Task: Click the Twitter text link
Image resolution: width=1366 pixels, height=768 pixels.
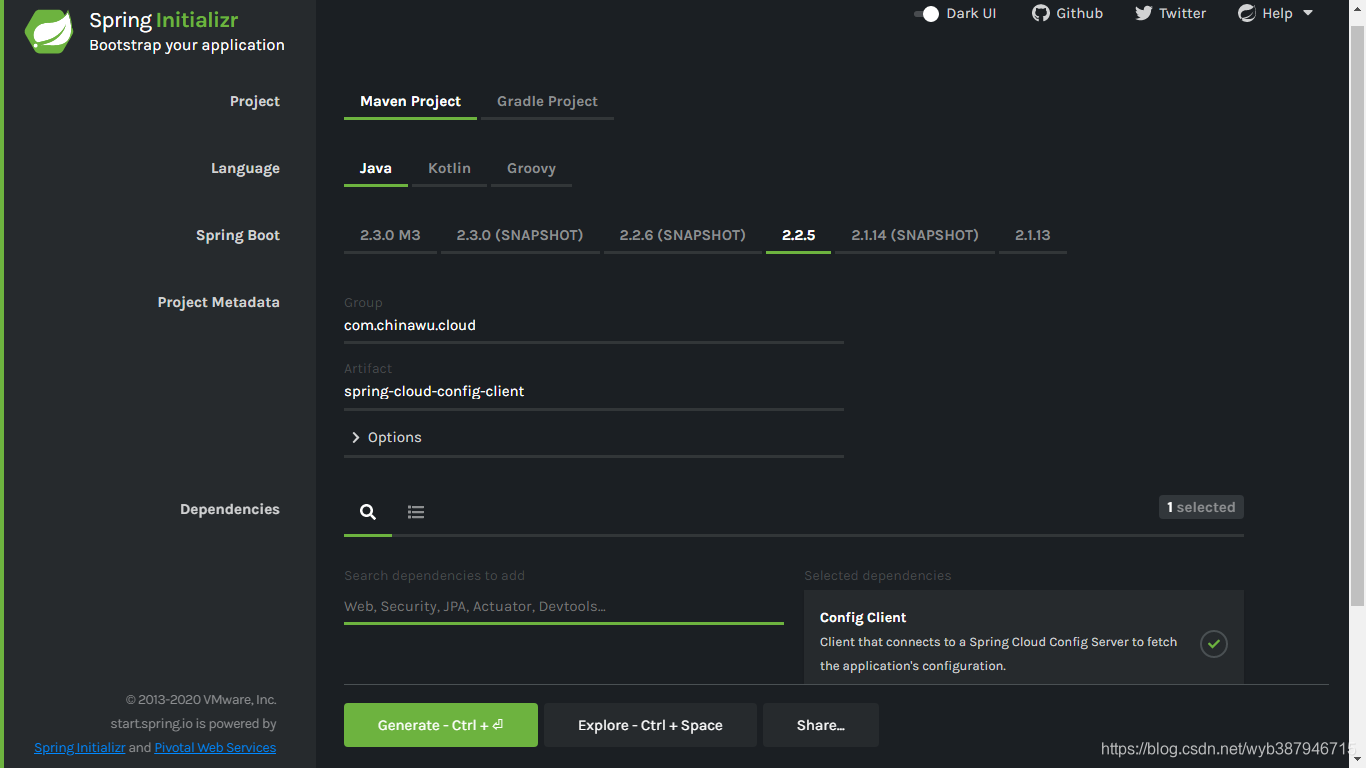Action: point(1183,13)
